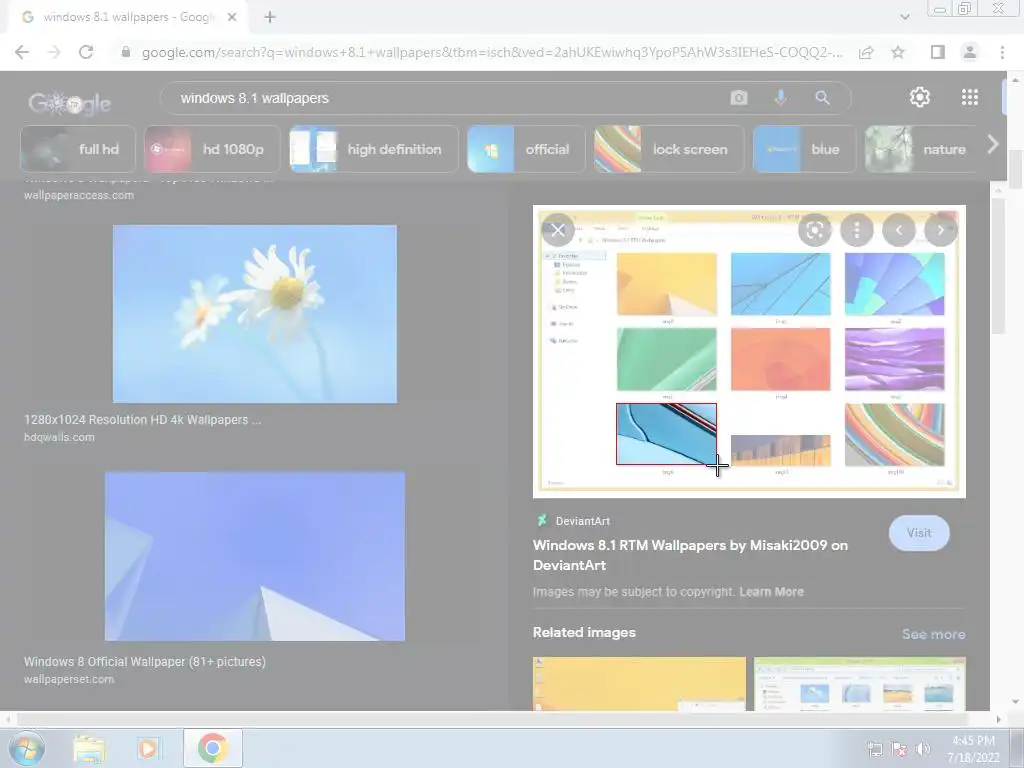Open Google quick settings gear
Screen dimensions: 1024x768
pyautogui.click(x=920, y=97)
